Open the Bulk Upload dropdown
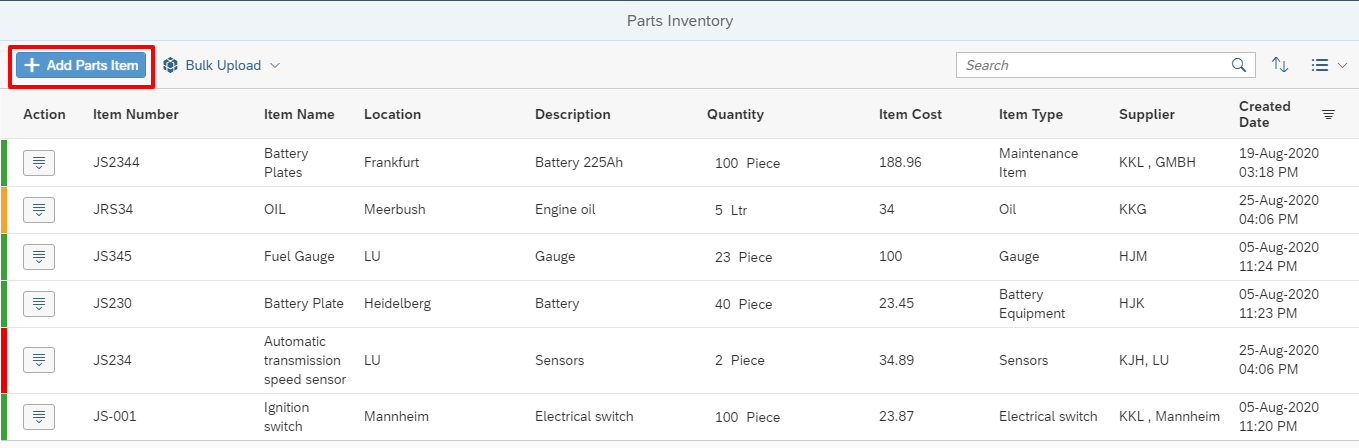This screenshot has height=448, width=1359. [x=221, y=65]
